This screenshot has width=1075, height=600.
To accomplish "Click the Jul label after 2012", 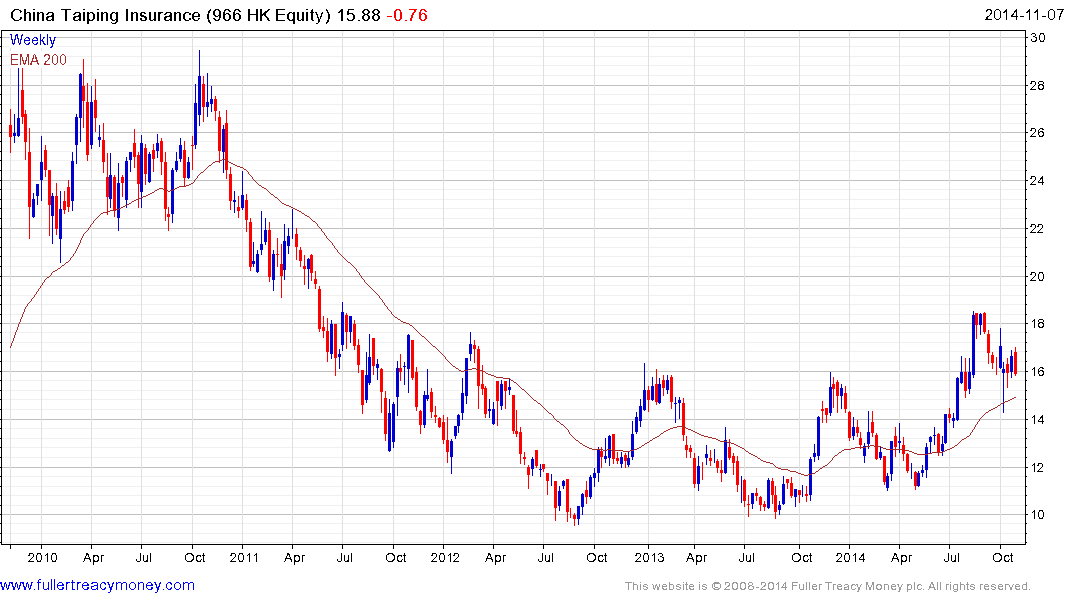I will pos(545,557).
